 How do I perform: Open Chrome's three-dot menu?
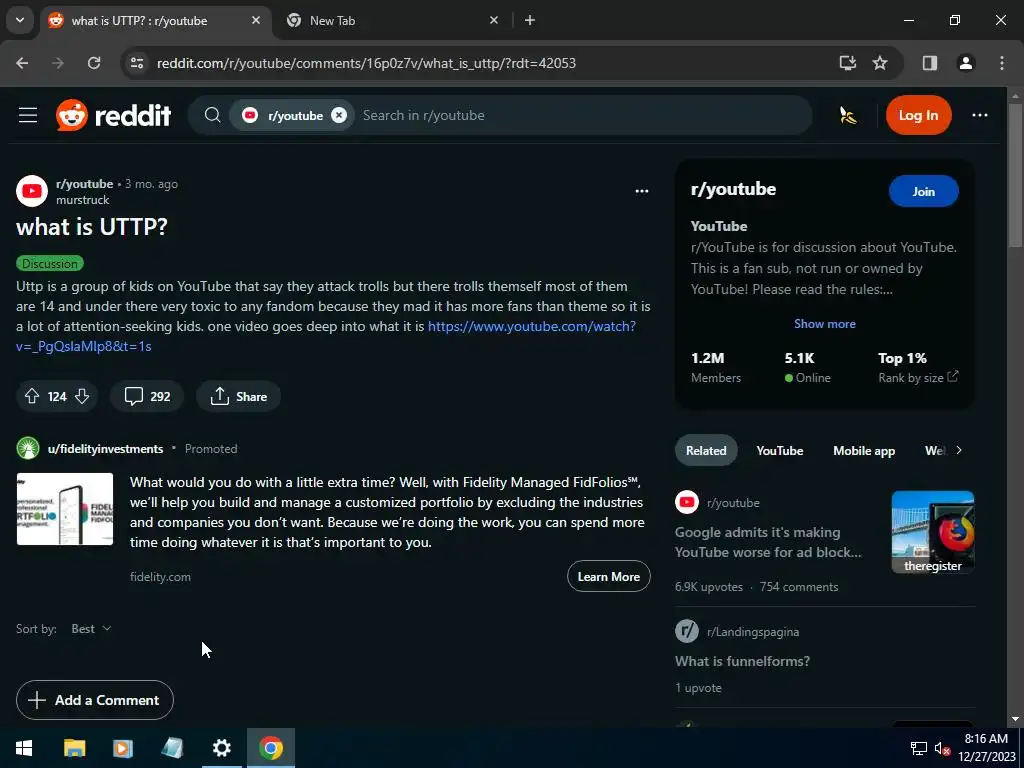[x=1002, y=63]
